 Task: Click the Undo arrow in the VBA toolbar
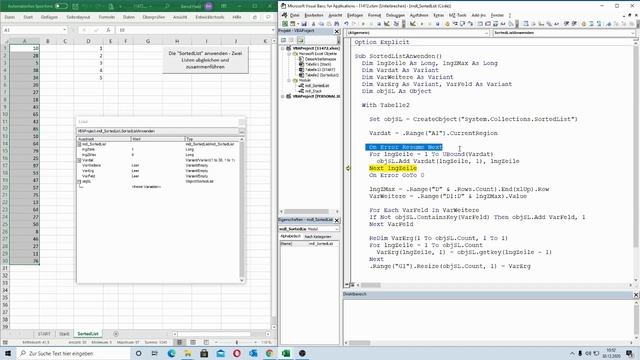(346, 24)
